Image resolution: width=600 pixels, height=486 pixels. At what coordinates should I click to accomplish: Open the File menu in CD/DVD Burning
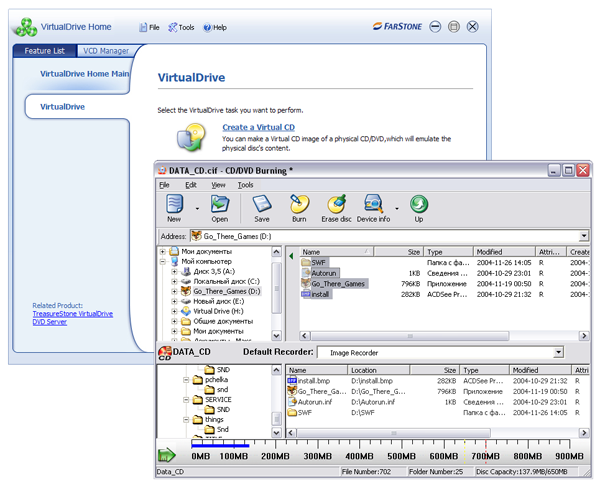click(164, 185)
